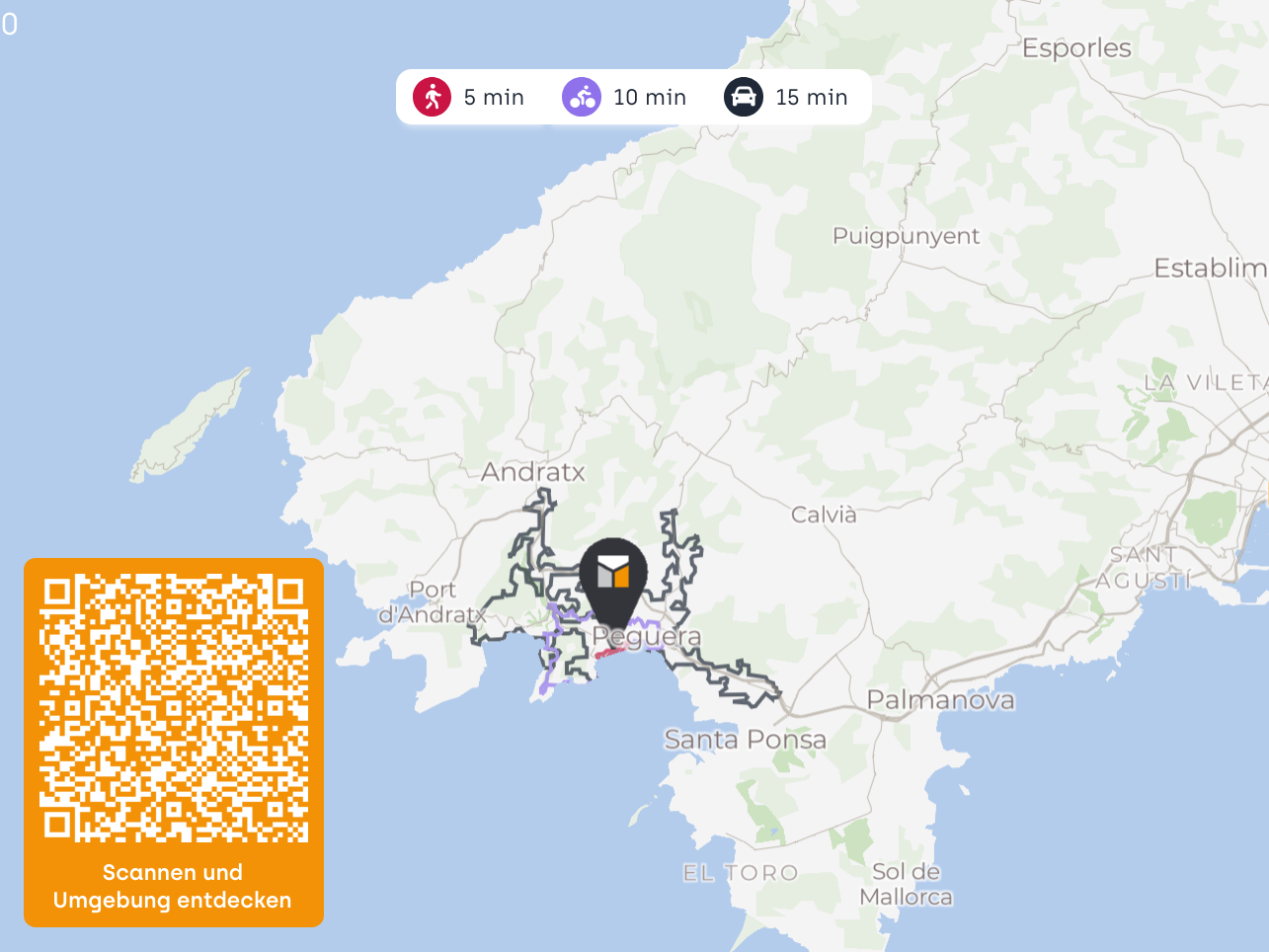Click the Port d'Andratx map label
Screen dimensions: 1269x952
[x=433, y=602]
